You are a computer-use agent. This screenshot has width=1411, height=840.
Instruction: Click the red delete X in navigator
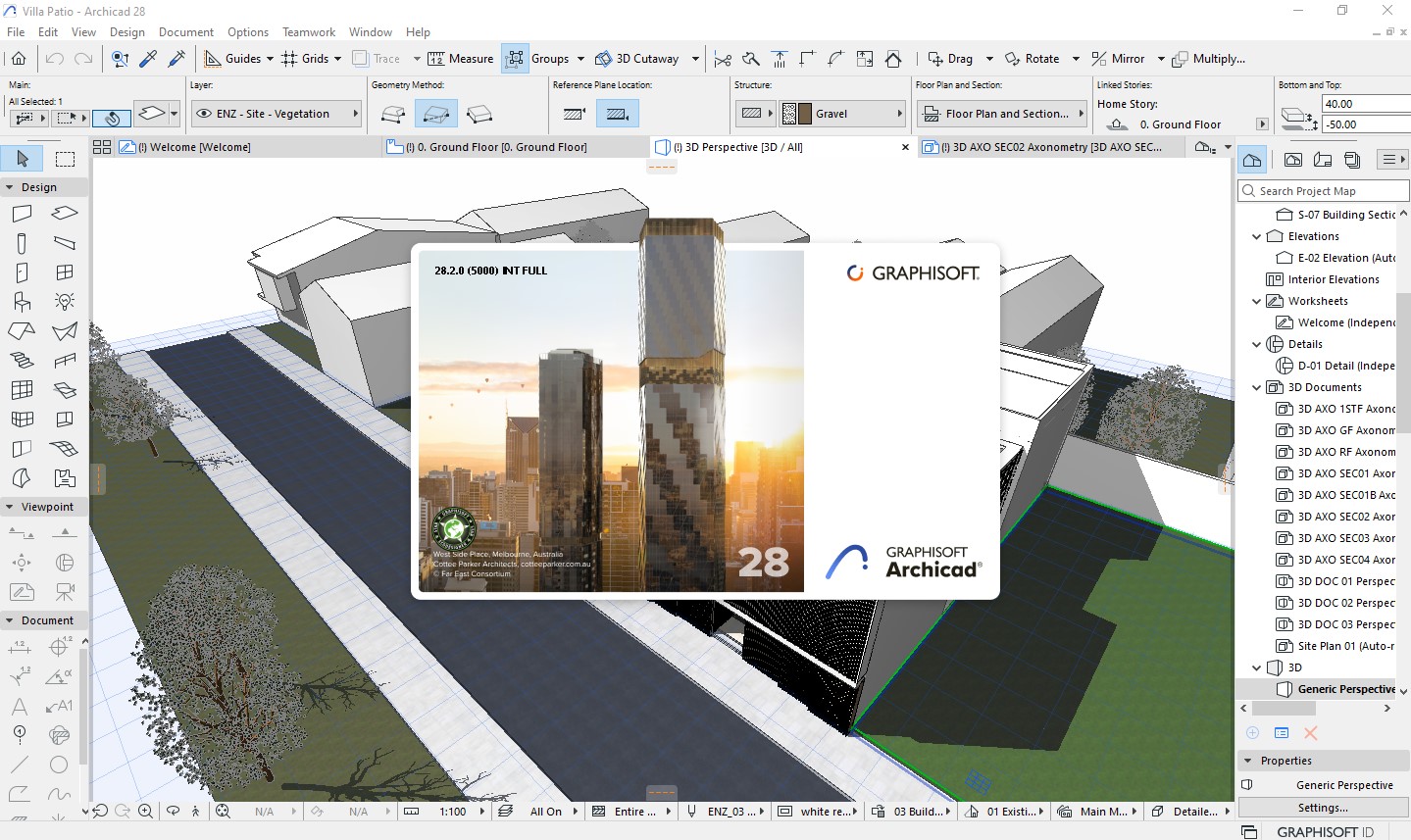coord(1310,732)
